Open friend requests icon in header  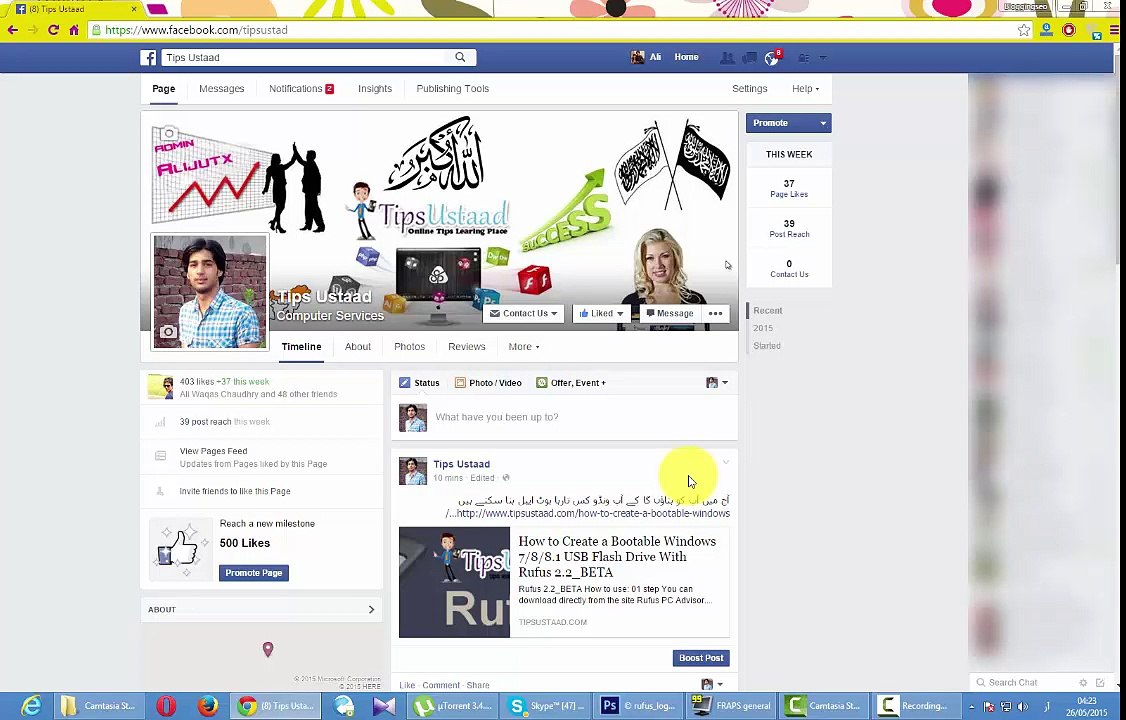coord(727,57)
